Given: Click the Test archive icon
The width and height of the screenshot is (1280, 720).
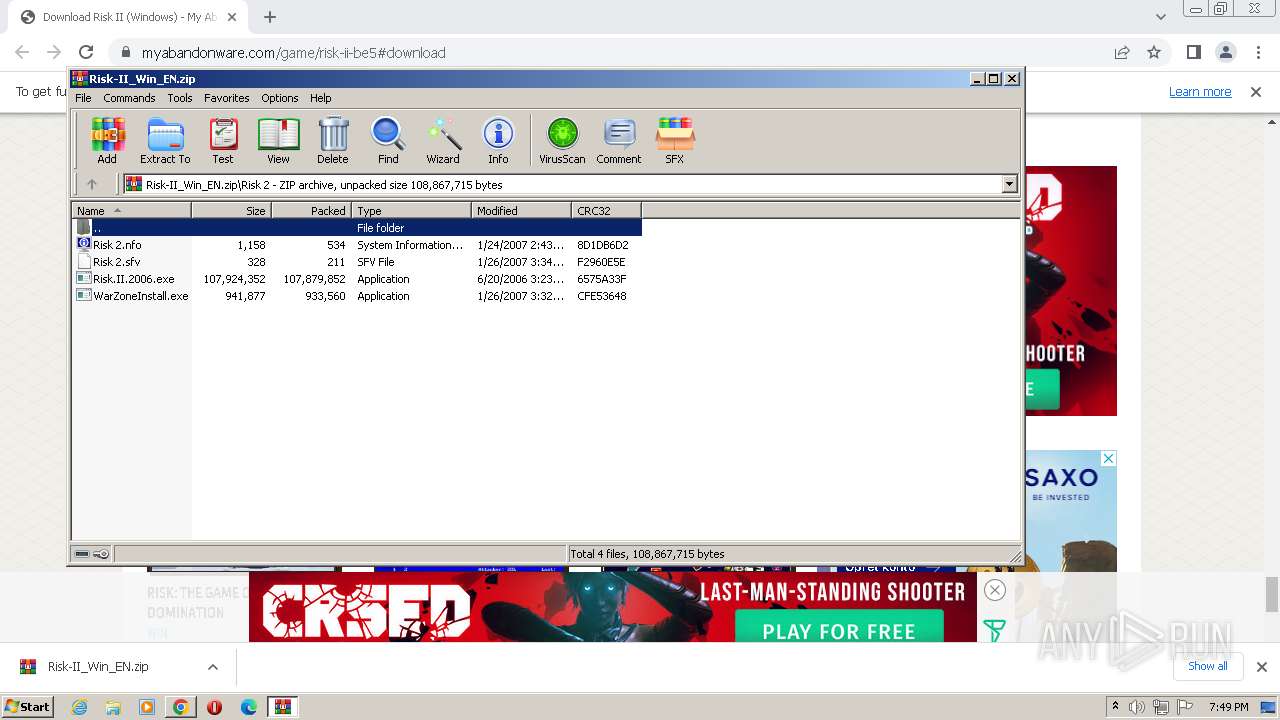Looking at the screenshot, I should (223, 140).
